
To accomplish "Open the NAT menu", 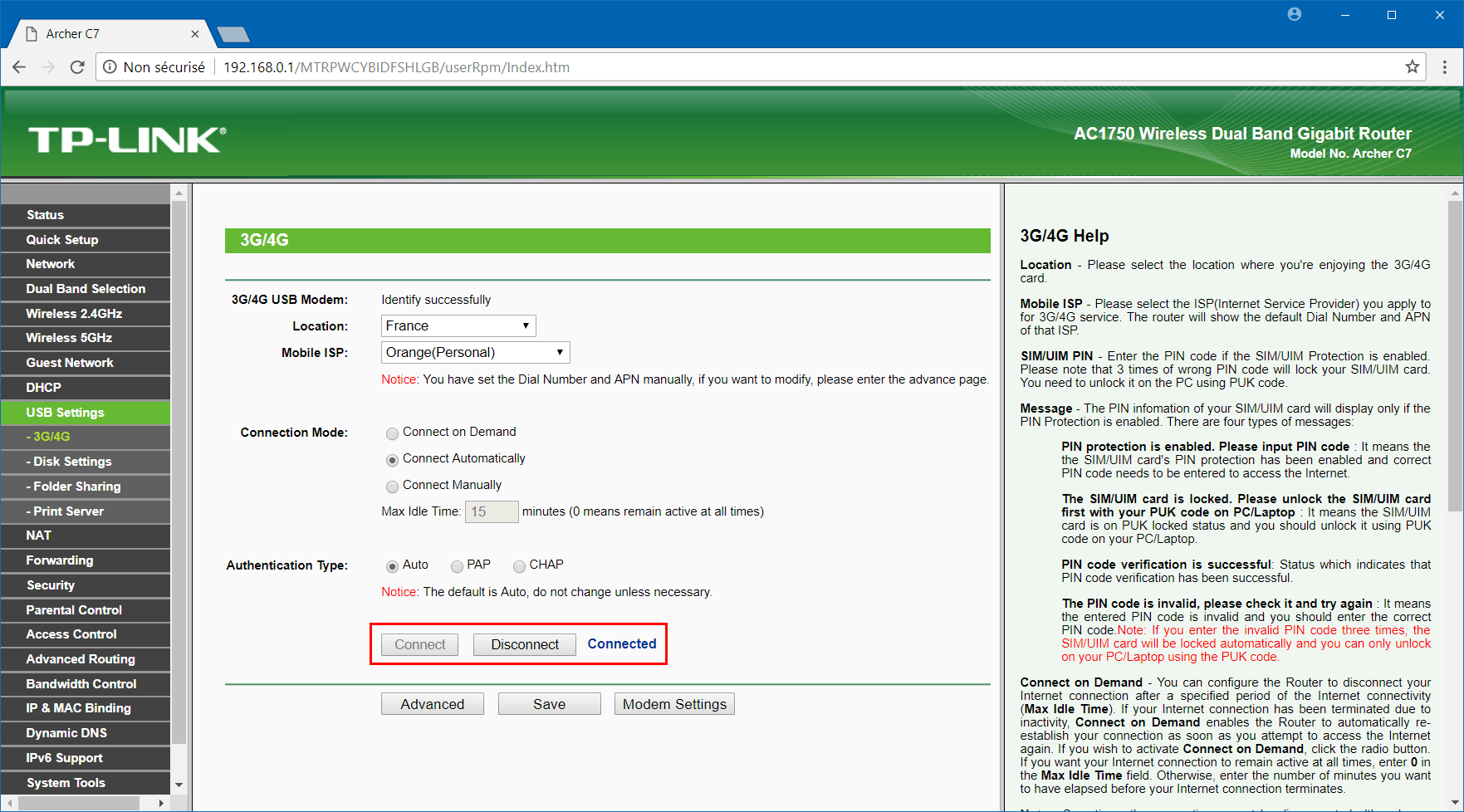I will [x=86, y=536].
